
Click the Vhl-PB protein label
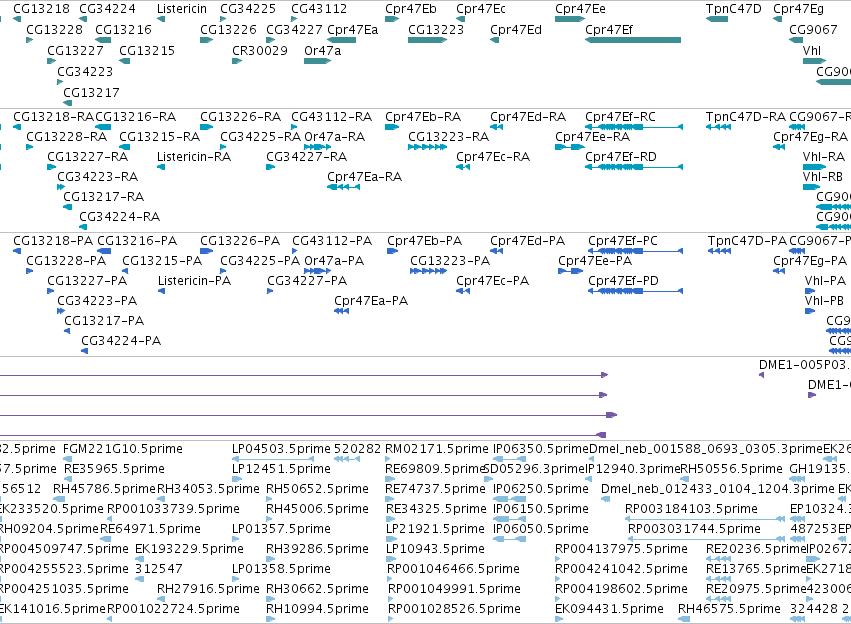[x=824, y=301]
